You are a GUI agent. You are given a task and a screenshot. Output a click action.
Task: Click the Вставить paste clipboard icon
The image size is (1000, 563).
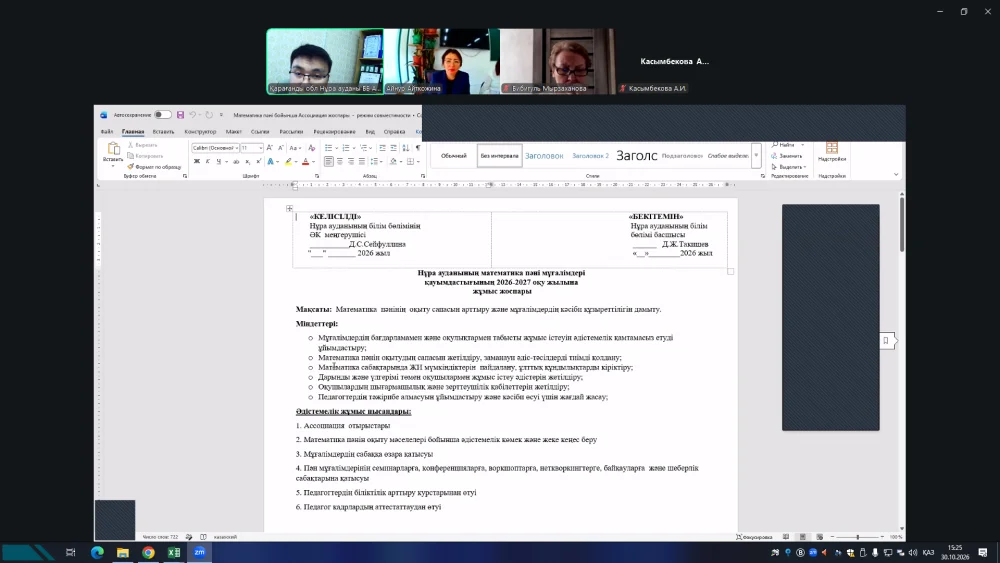[x=114, y=149]
